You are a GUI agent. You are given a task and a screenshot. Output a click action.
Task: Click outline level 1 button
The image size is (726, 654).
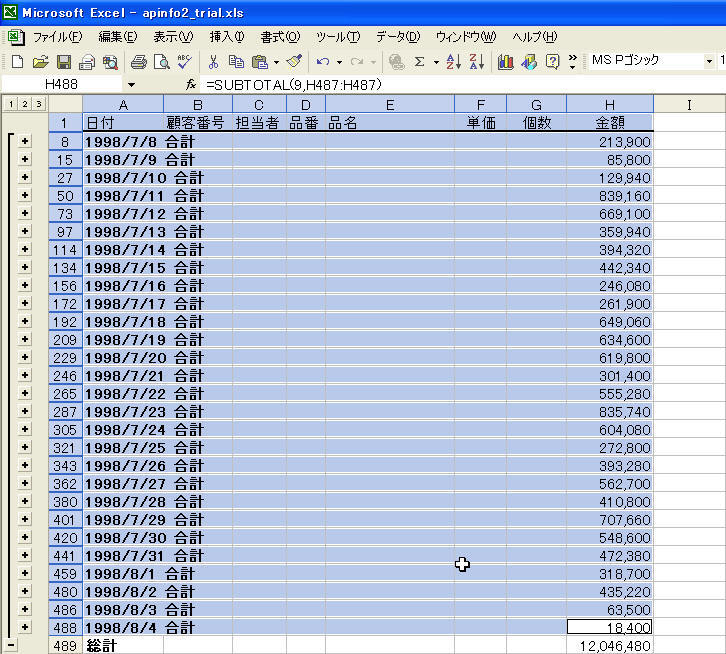(10, 104)
